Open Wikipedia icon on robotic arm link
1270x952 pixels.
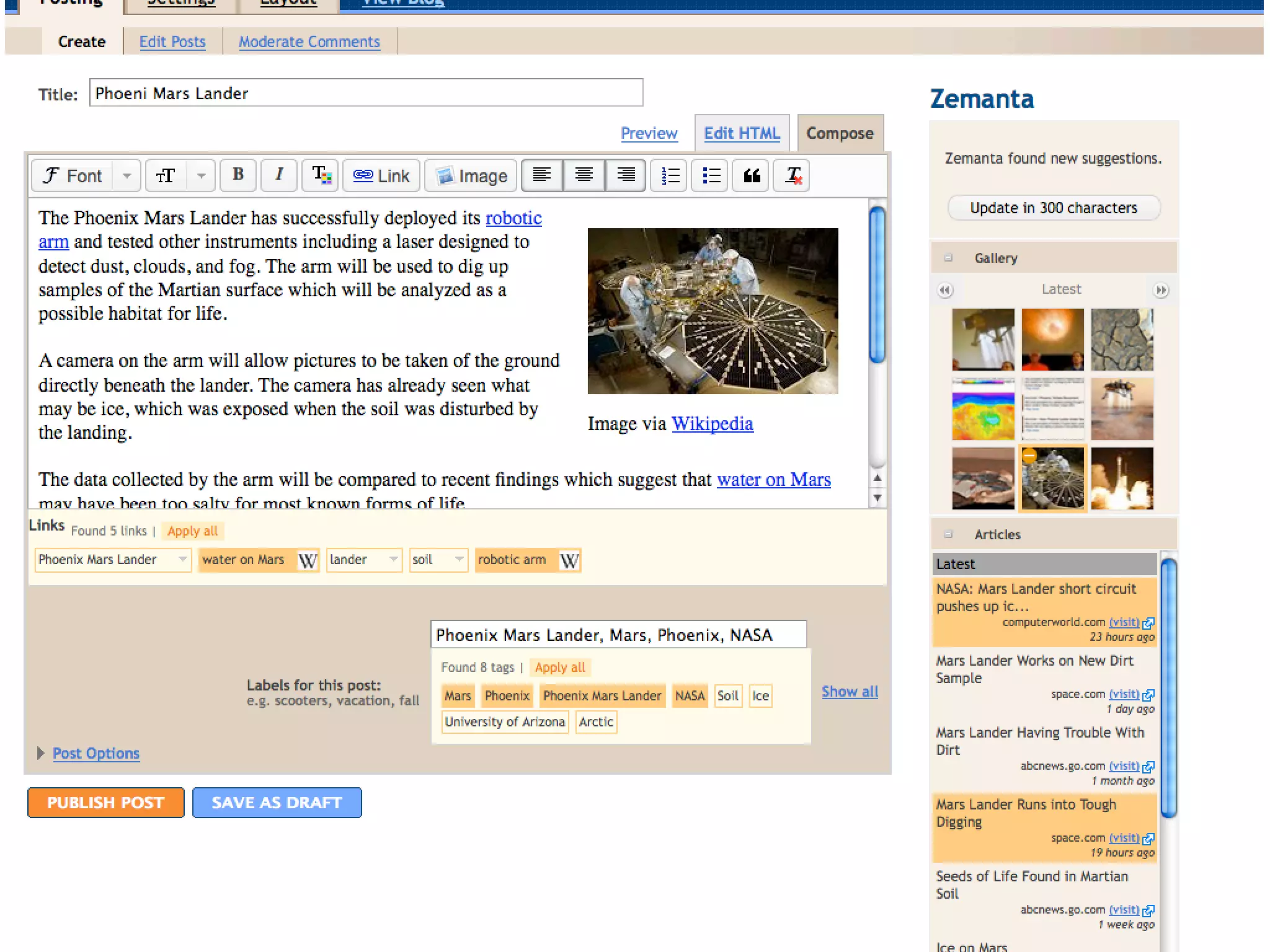click(569, 560)
